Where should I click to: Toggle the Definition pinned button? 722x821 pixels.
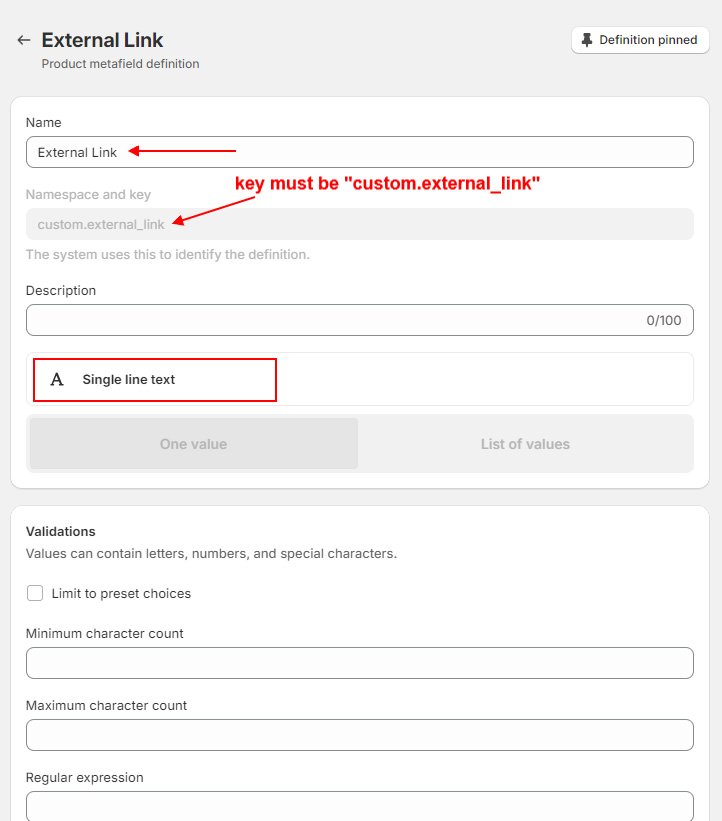point(640,40)
